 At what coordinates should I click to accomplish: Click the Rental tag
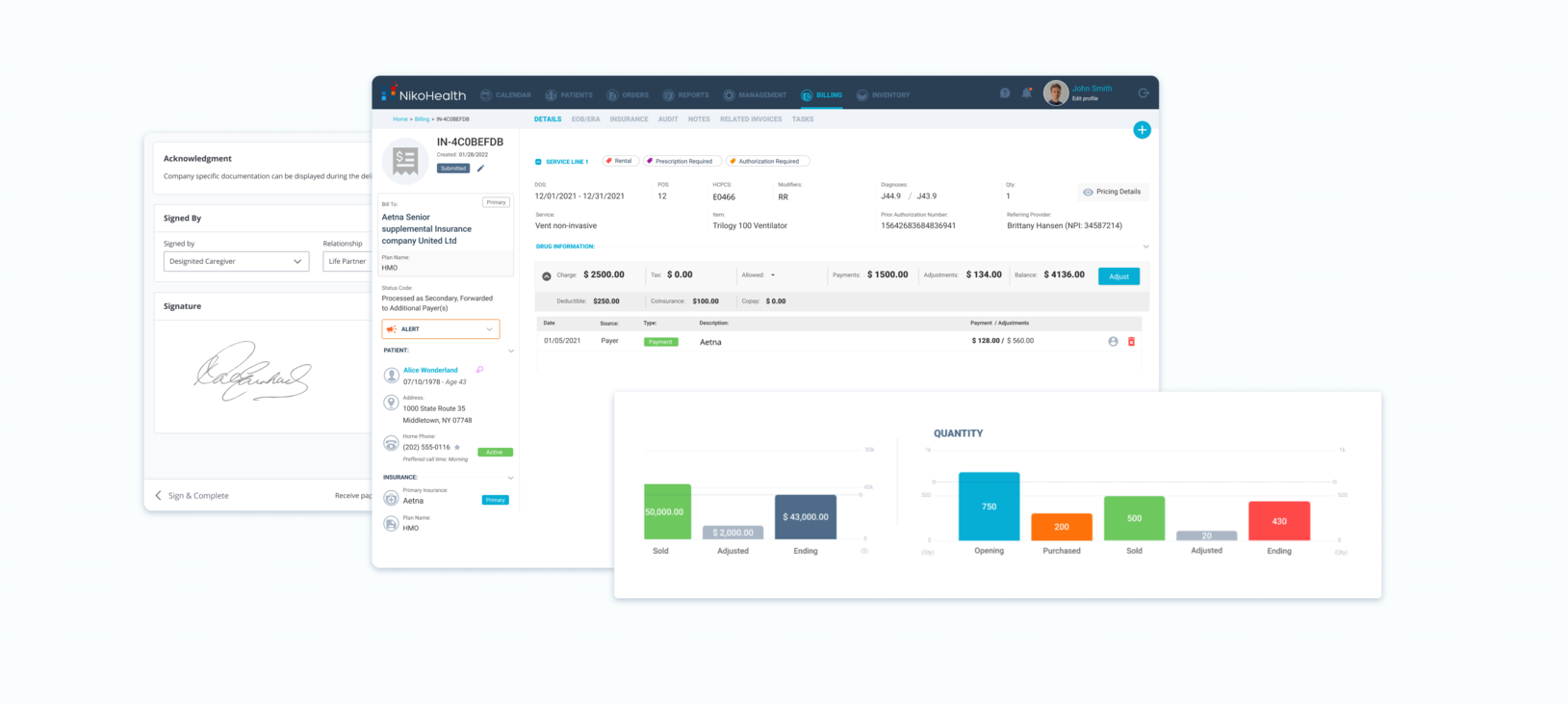(x=620, y=161)
